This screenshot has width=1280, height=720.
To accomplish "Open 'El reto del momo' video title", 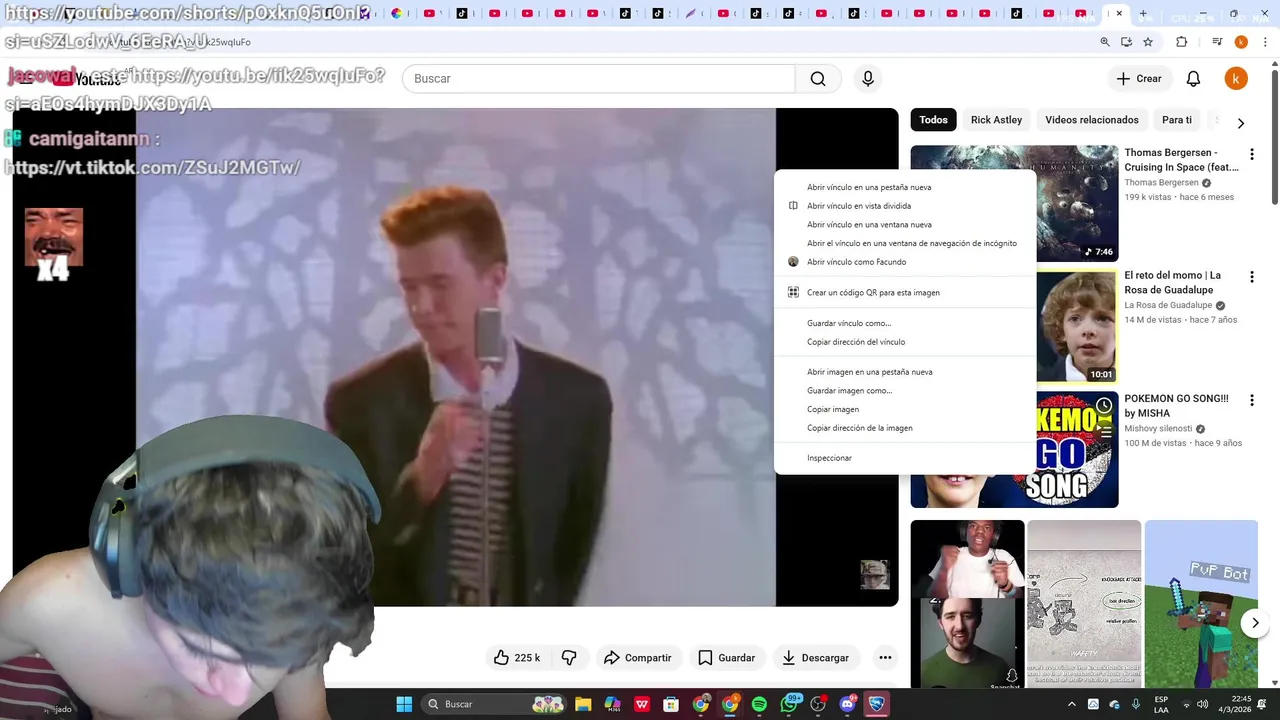I will 1172,283.
